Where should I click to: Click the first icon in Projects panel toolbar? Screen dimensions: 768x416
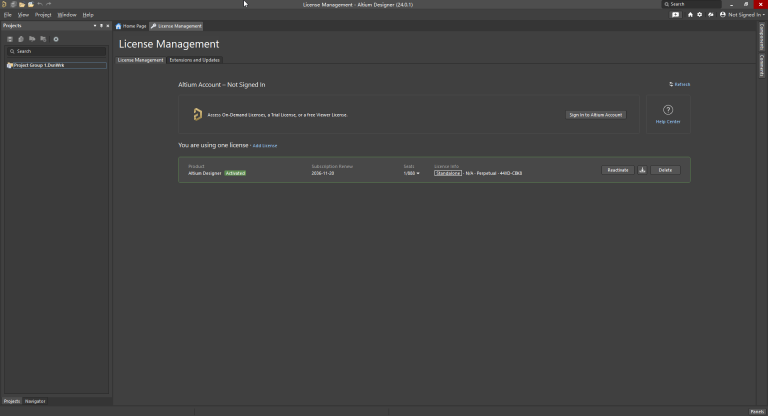(x=10, y=39)
